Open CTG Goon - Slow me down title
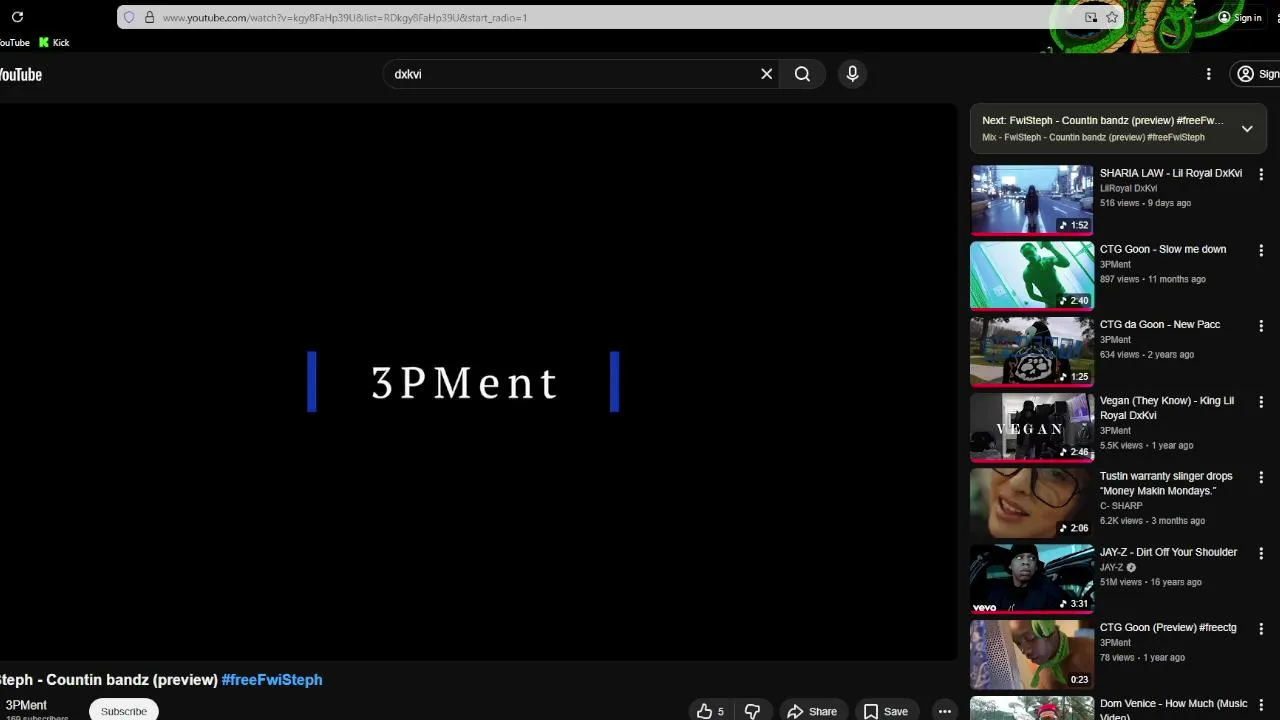 click(x=1163, y=249)
